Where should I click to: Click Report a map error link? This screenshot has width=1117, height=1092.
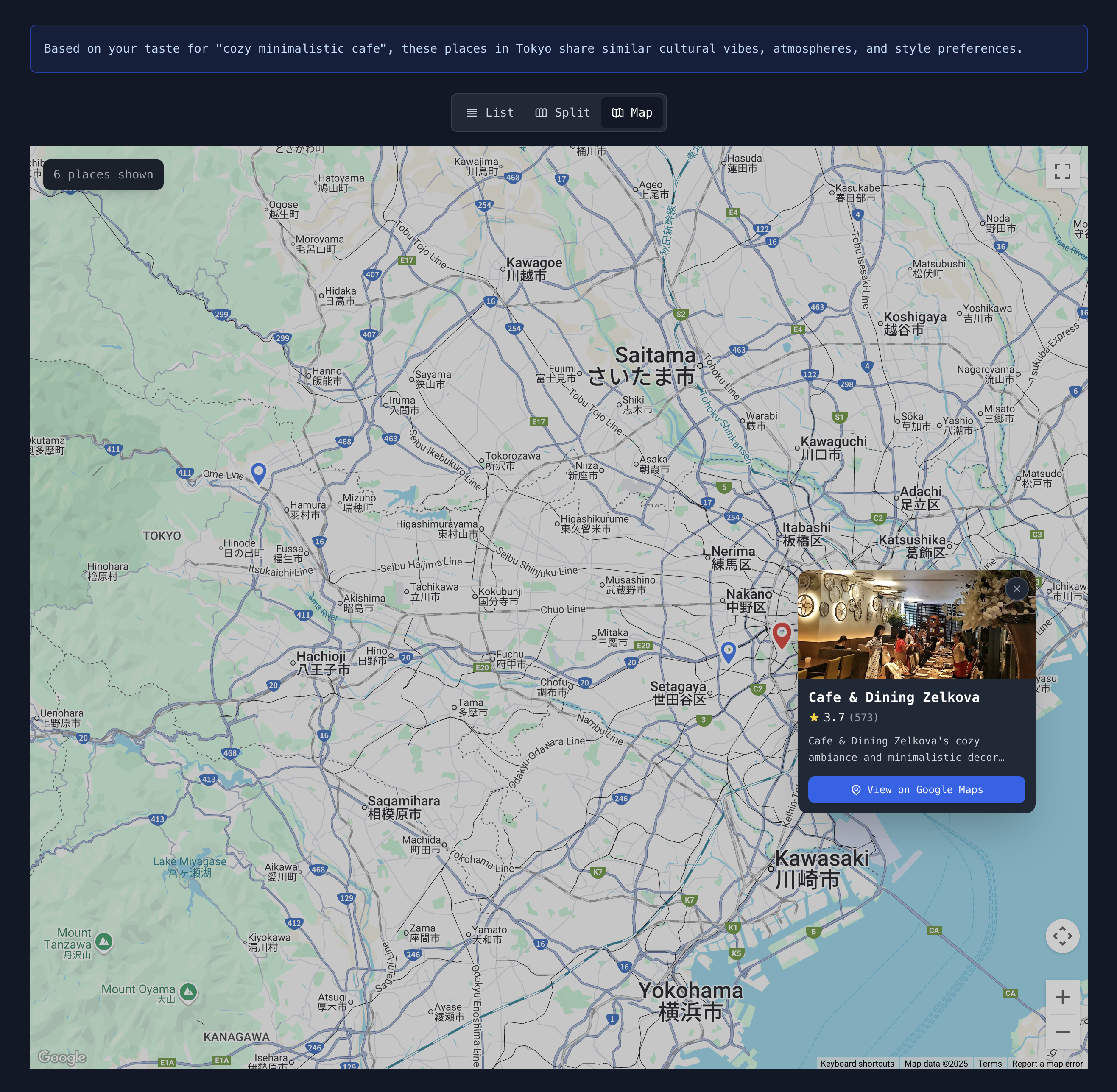(1047, 1063)
